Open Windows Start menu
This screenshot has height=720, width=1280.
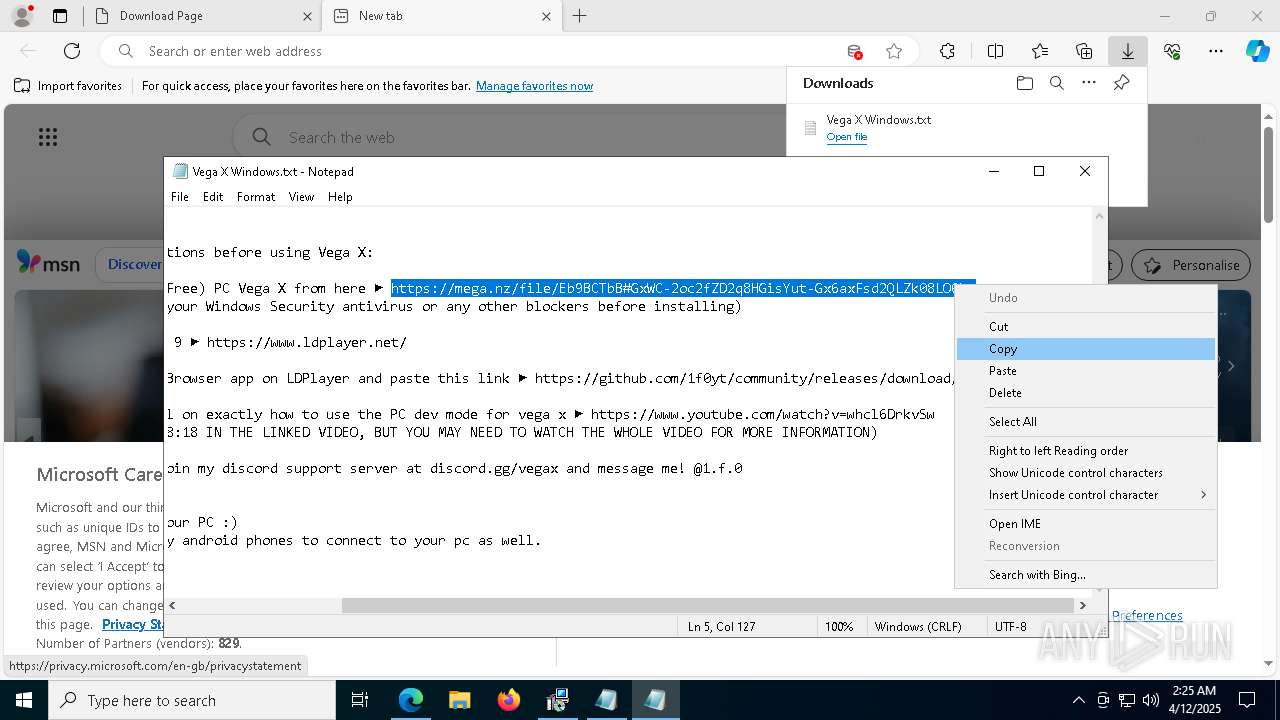[24, 700]
